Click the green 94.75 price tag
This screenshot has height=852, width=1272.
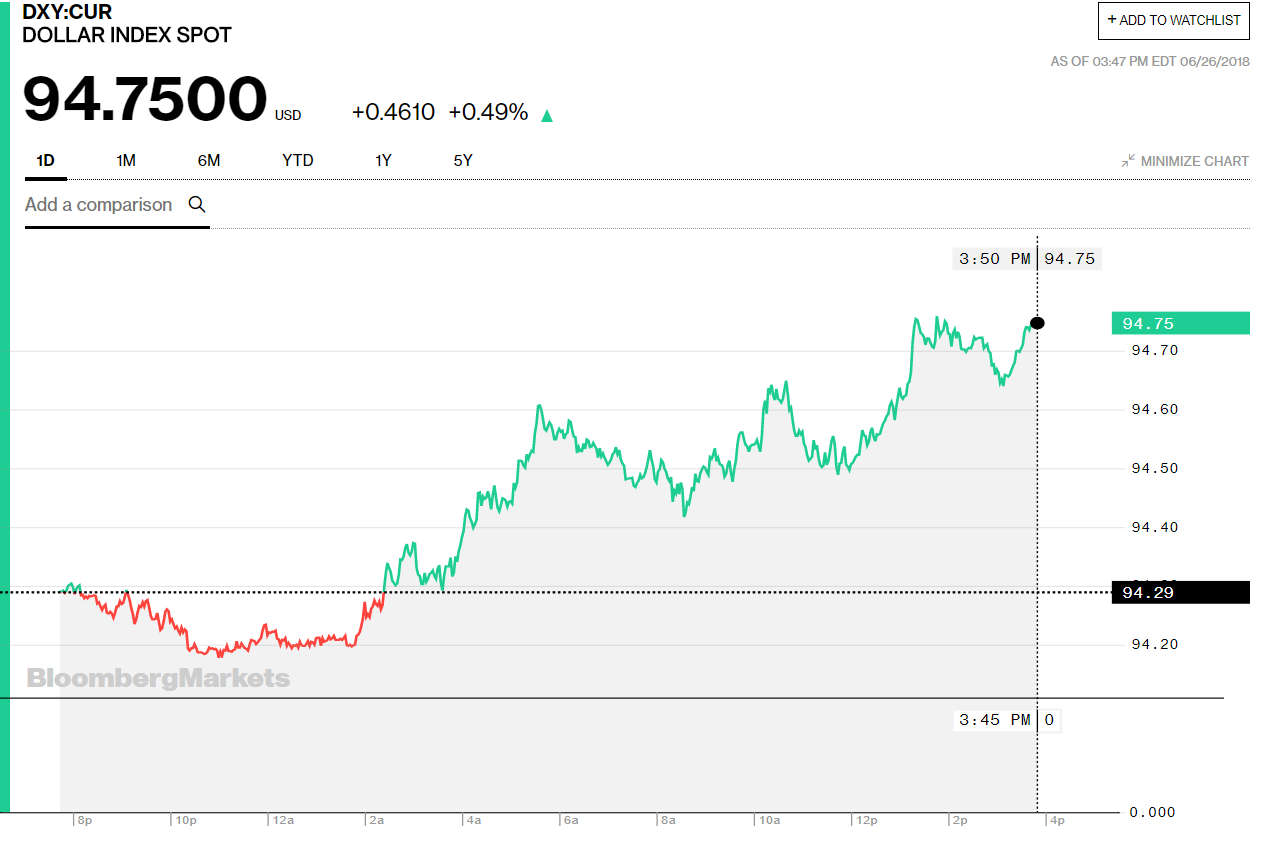[1180, 323]
